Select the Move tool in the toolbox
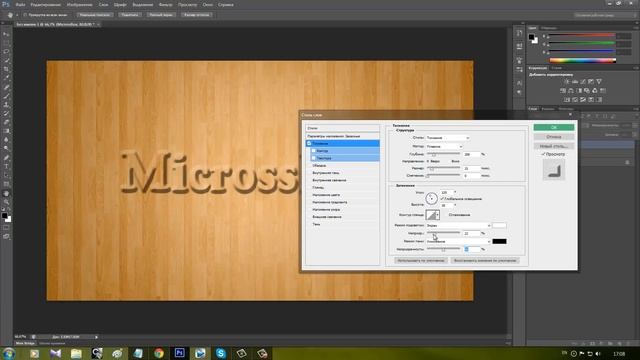This screenshot has height=360, width=640. pyautogui.click(x=6, y=34)
